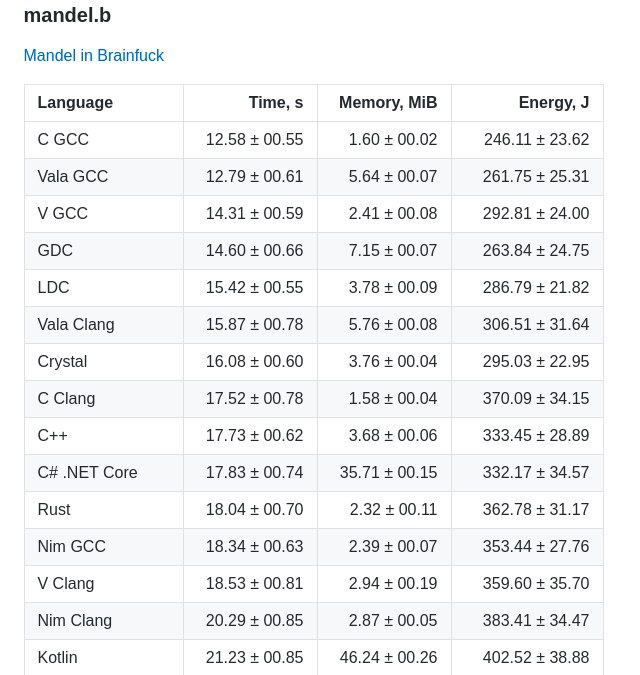Screen dimensions: 640x675
Task: Select the Memory, MiB column header
Action: [388, 102]
